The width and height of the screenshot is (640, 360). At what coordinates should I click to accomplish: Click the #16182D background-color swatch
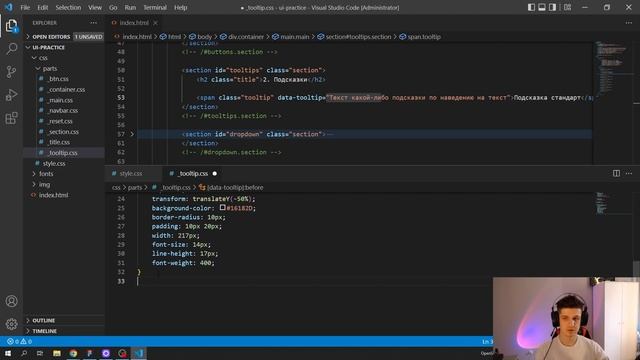[222, 208]
